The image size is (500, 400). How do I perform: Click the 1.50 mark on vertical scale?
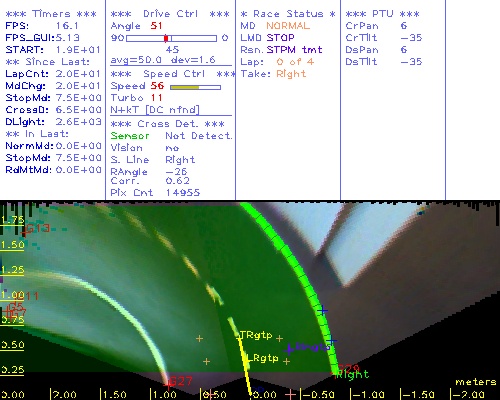pyautogui.click(x=12, y=245)
